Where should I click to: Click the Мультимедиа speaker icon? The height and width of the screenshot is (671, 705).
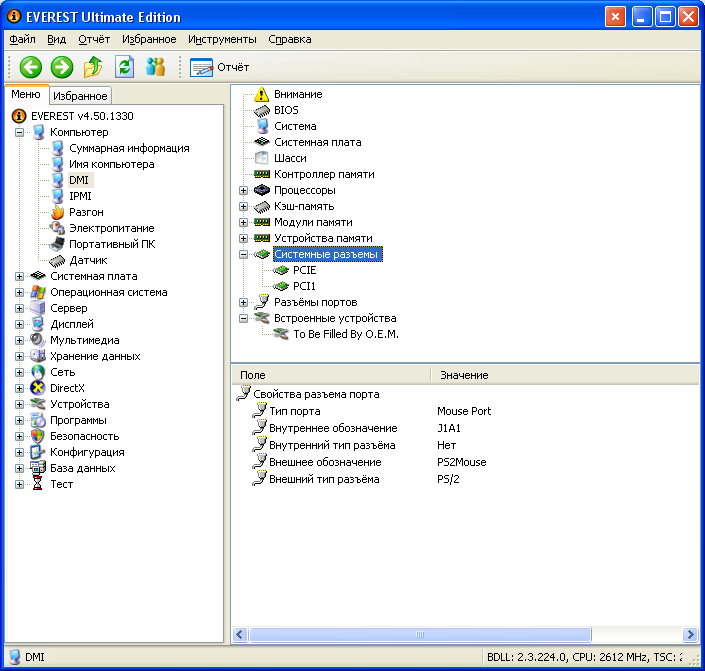(x=38, y=340)
